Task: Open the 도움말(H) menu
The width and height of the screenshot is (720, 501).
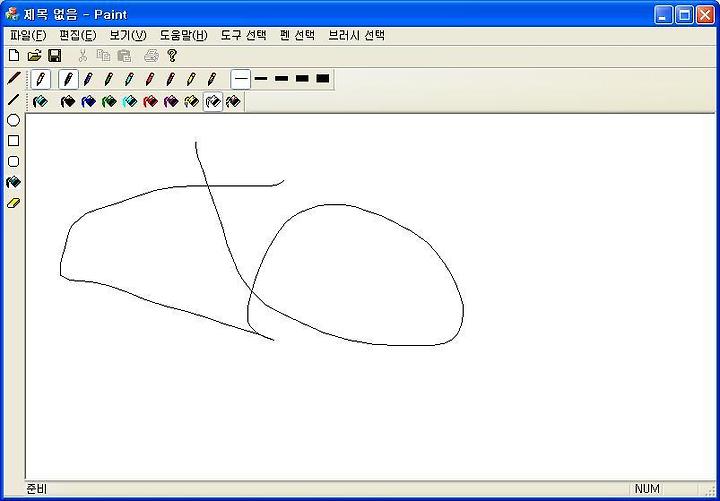Action: (x=184, y=35)
